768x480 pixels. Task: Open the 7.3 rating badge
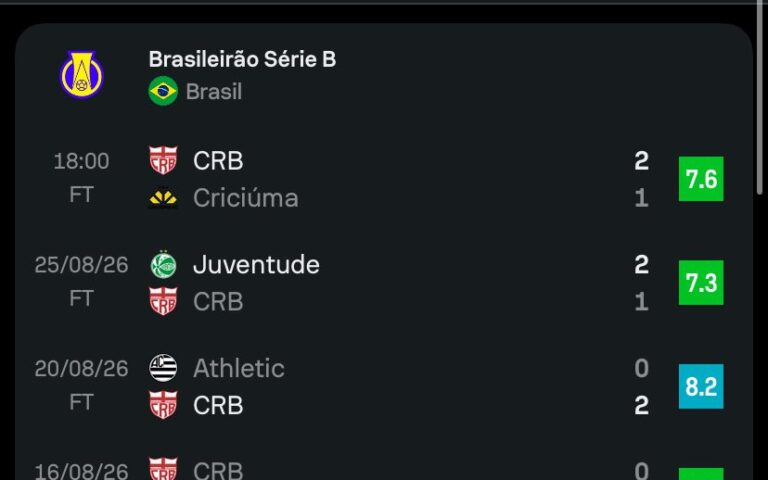tap(701, 283)
